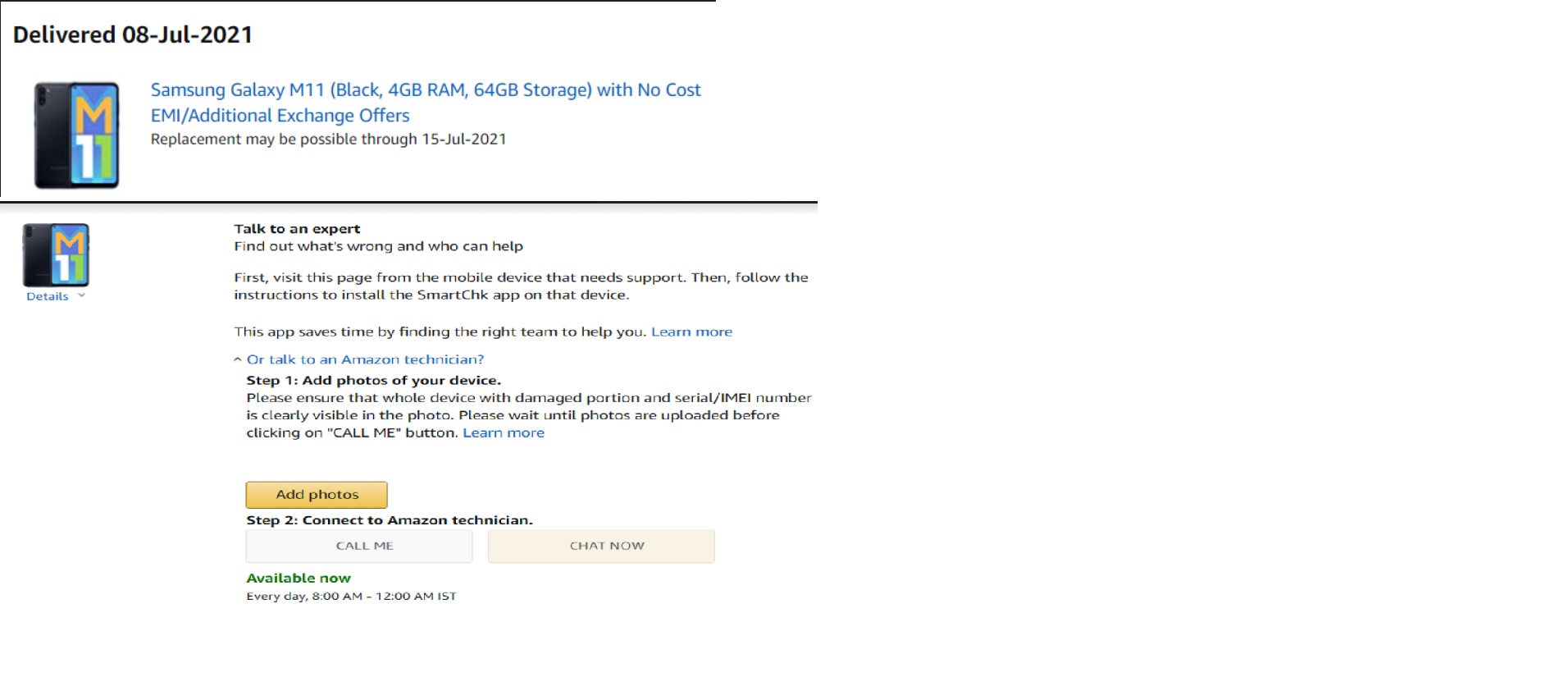Image resolution: width=1568 pixels, height=677 pixels.
Task: Select the 'Step 1: Add photos of your device' heading
Action: pos(373,380)
